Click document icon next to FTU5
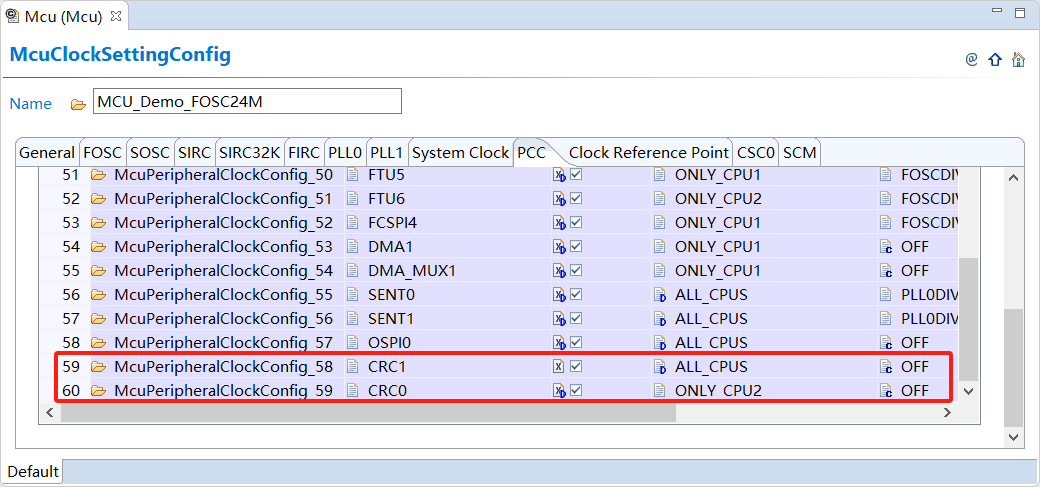The image size is (1040, 487). click(x=352, y=175)
